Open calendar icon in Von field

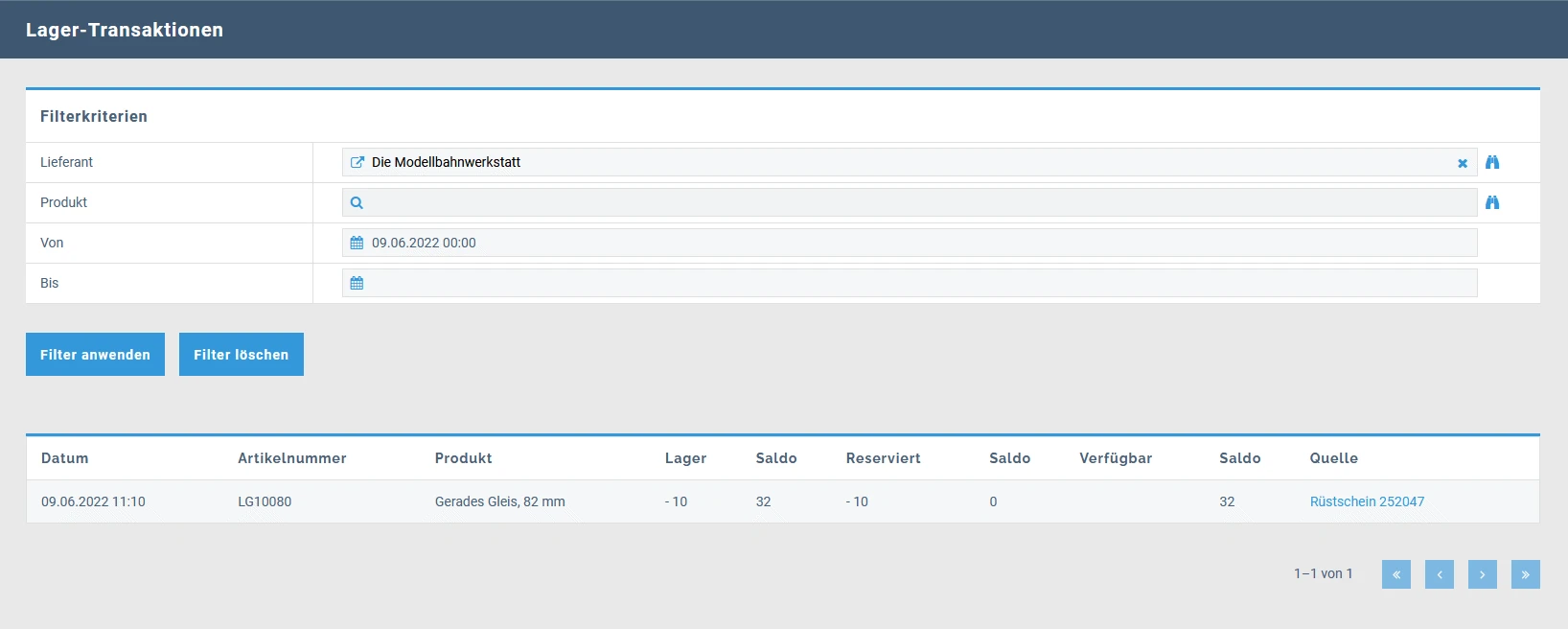[x=357, y=243]
